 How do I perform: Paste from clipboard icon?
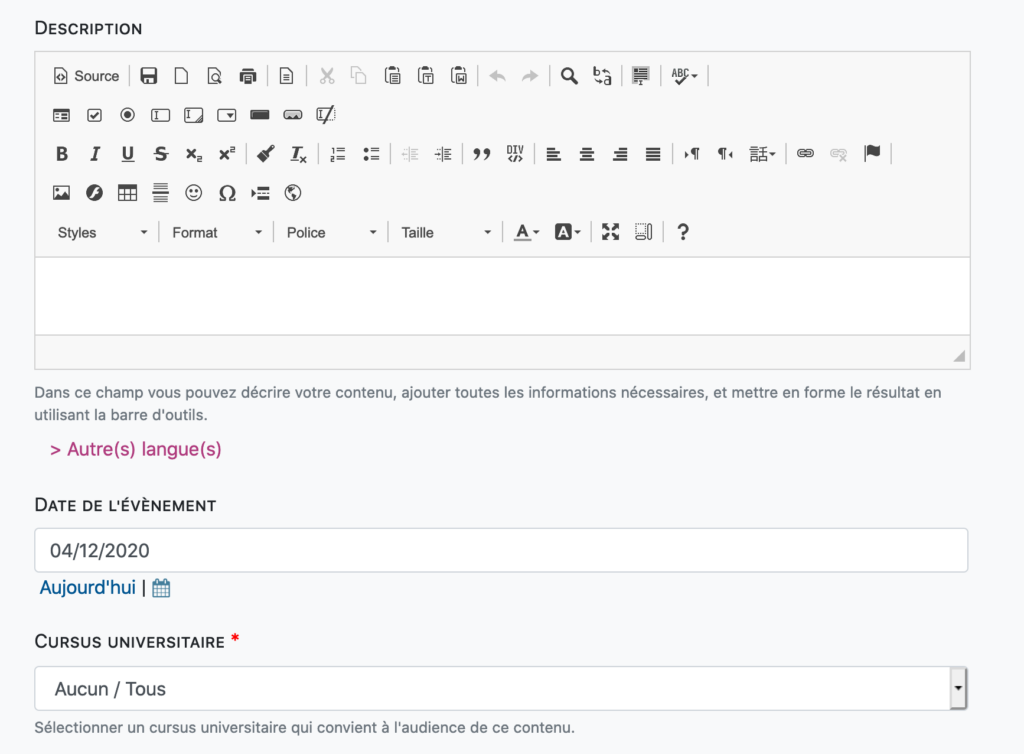click(x=392, y=76)
